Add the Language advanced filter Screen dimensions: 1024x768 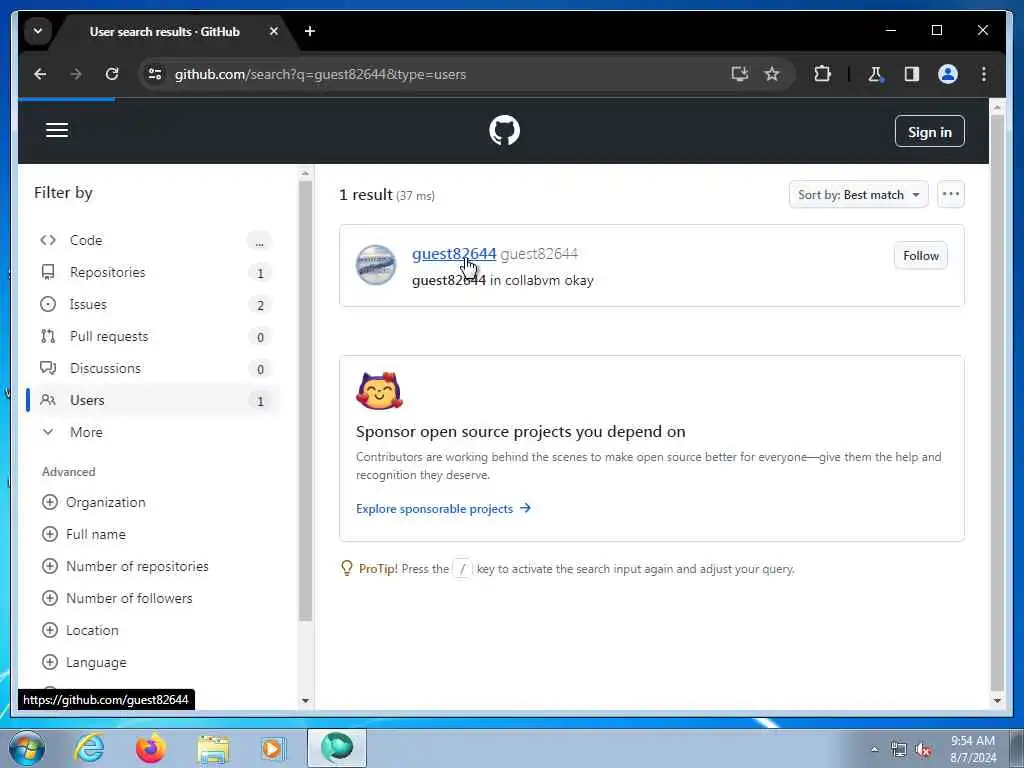pyautogui.click(x=84, y=662)
